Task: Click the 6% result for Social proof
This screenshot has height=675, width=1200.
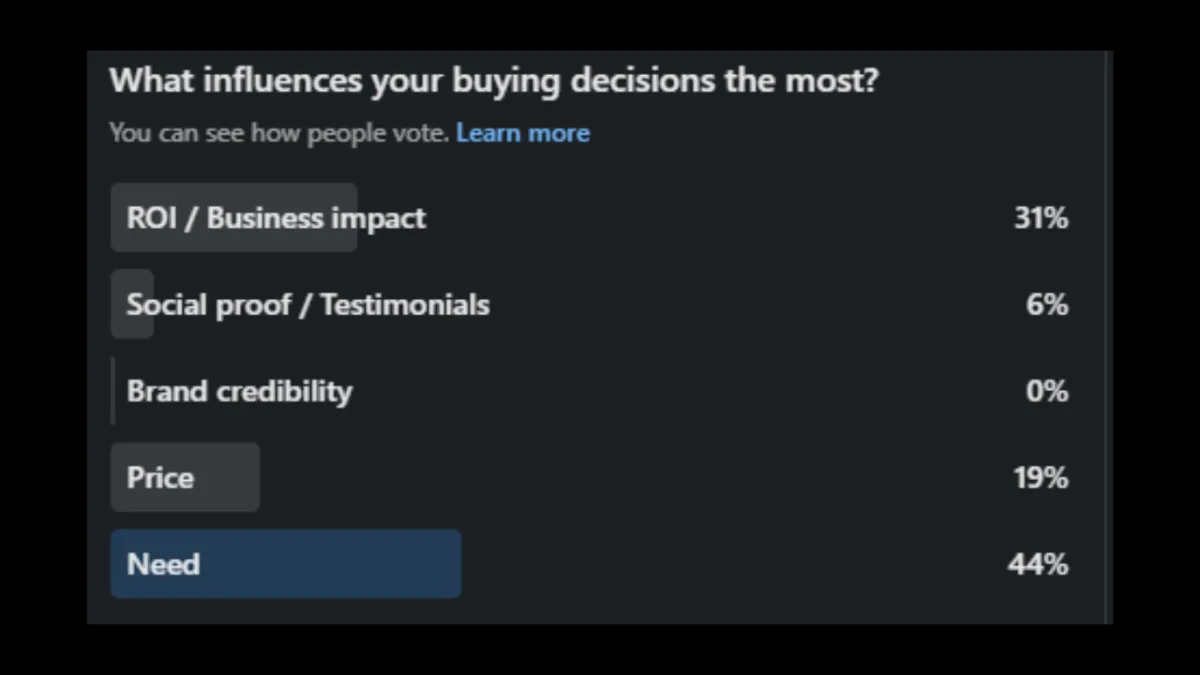Action: coord(1047,304)
